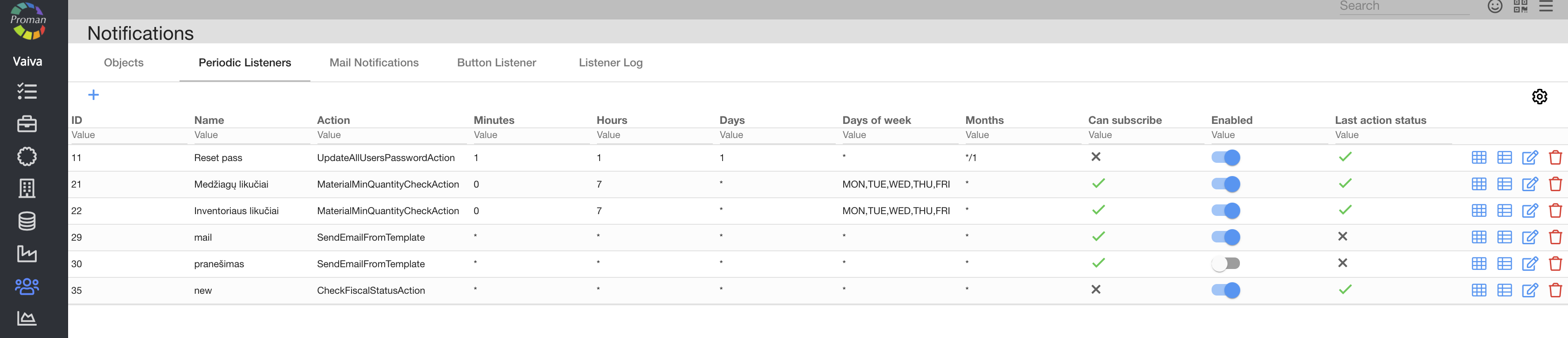The width and height of the screenshot is (1568, 338).
Task: Open the Listener Log tab
Action: (610, 63)
